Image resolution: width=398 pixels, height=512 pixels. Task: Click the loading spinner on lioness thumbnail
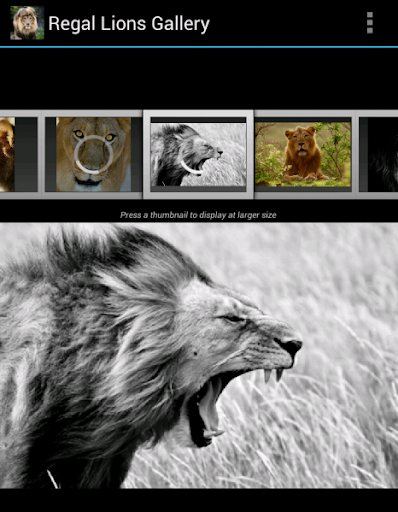tap(93, 154)
